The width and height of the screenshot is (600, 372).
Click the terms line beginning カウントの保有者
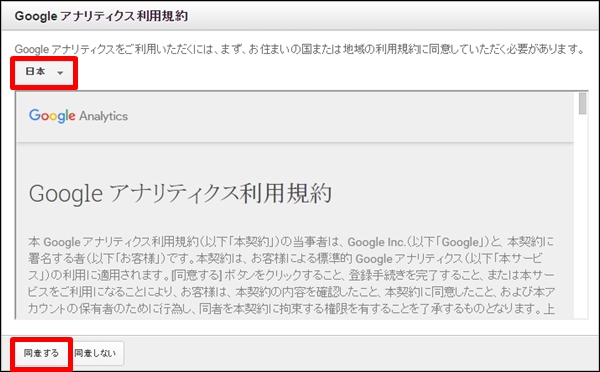coord(291,308)
